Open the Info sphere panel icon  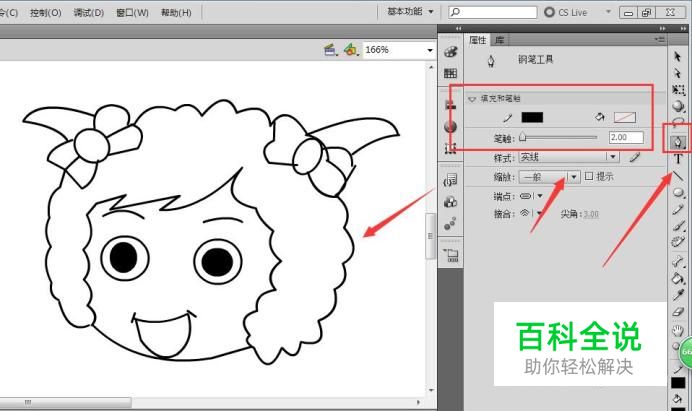pyautogui.click(x=450, y=127)
